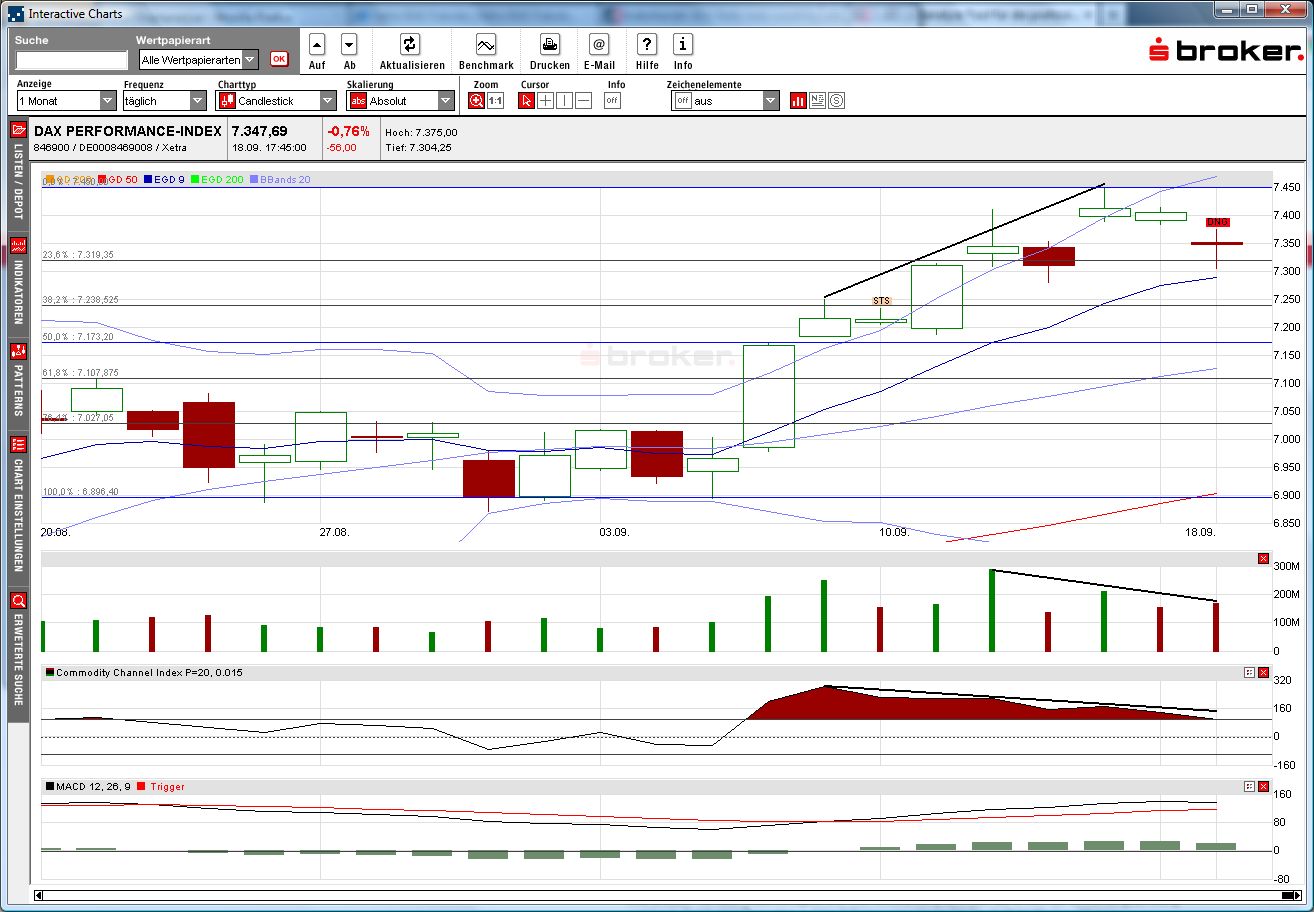Click the 50,0% Fibonacci level label
Image resolution: width=1314 pixels, height=912 pixels.
78,337
